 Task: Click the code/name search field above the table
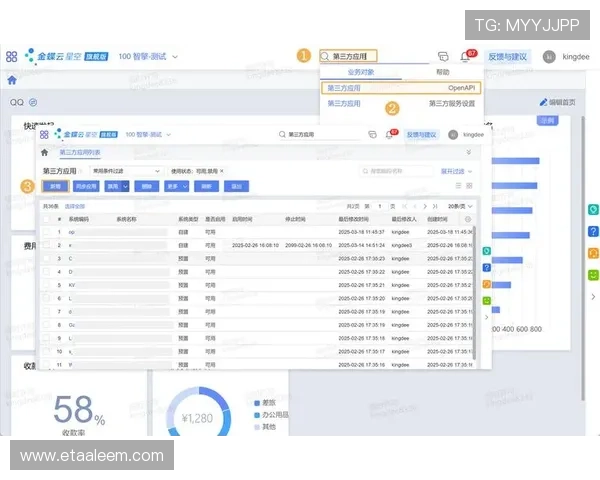[x=396, y=171]
